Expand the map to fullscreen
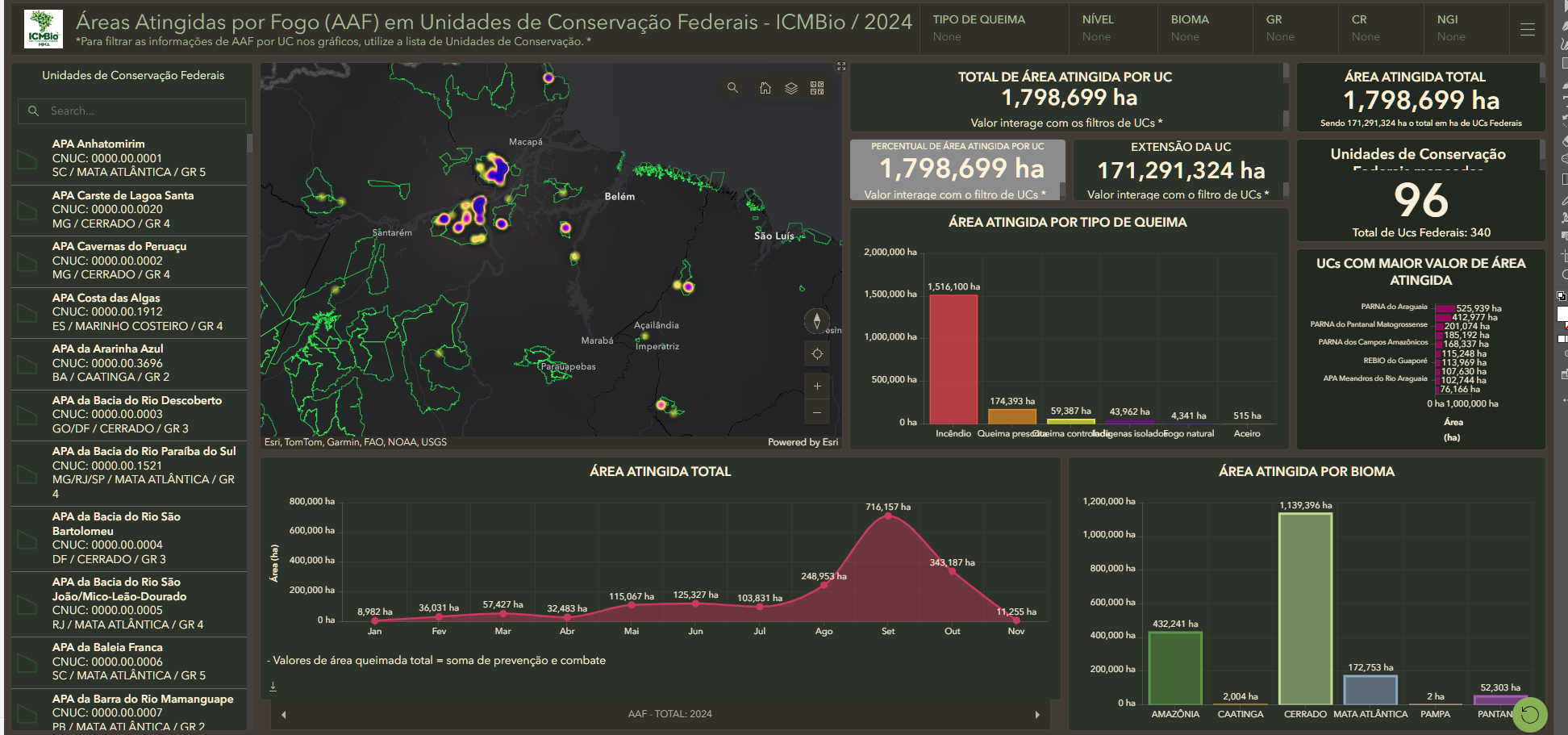 840,66
